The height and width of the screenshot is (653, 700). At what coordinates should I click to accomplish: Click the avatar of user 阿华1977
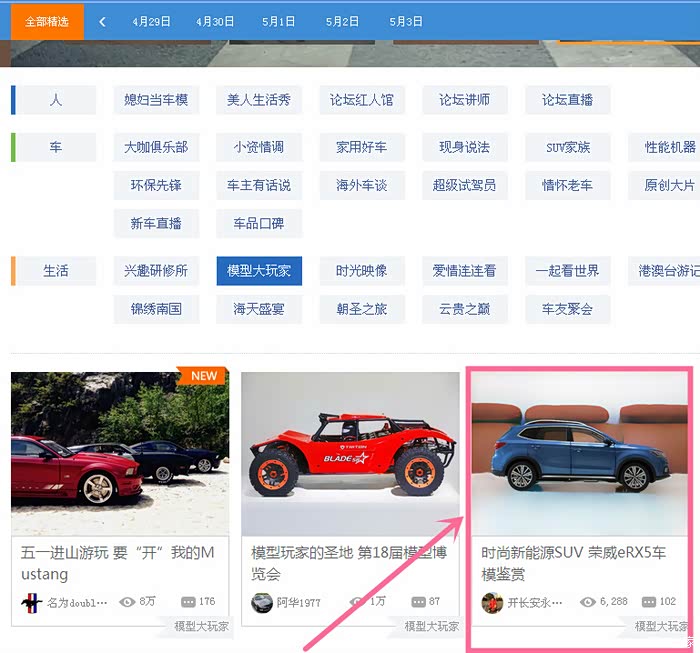click(x=262, y=602)
